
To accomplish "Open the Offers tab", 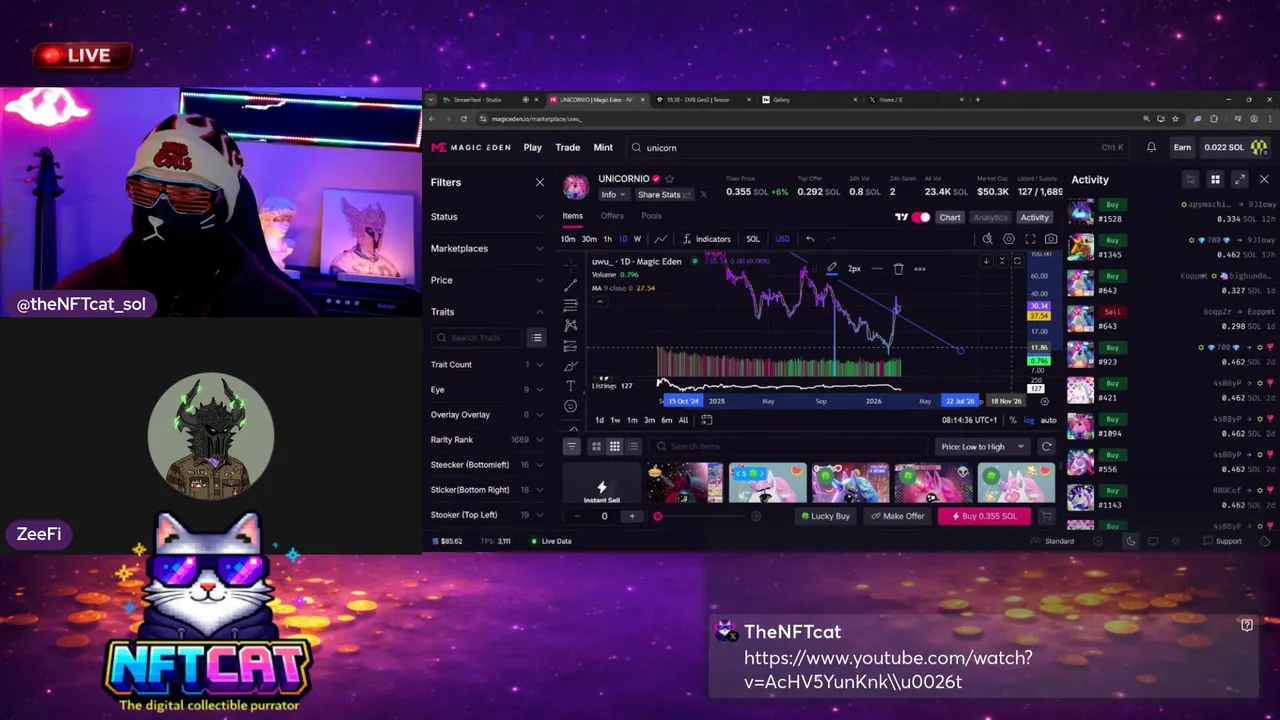I will coord(612,216).
